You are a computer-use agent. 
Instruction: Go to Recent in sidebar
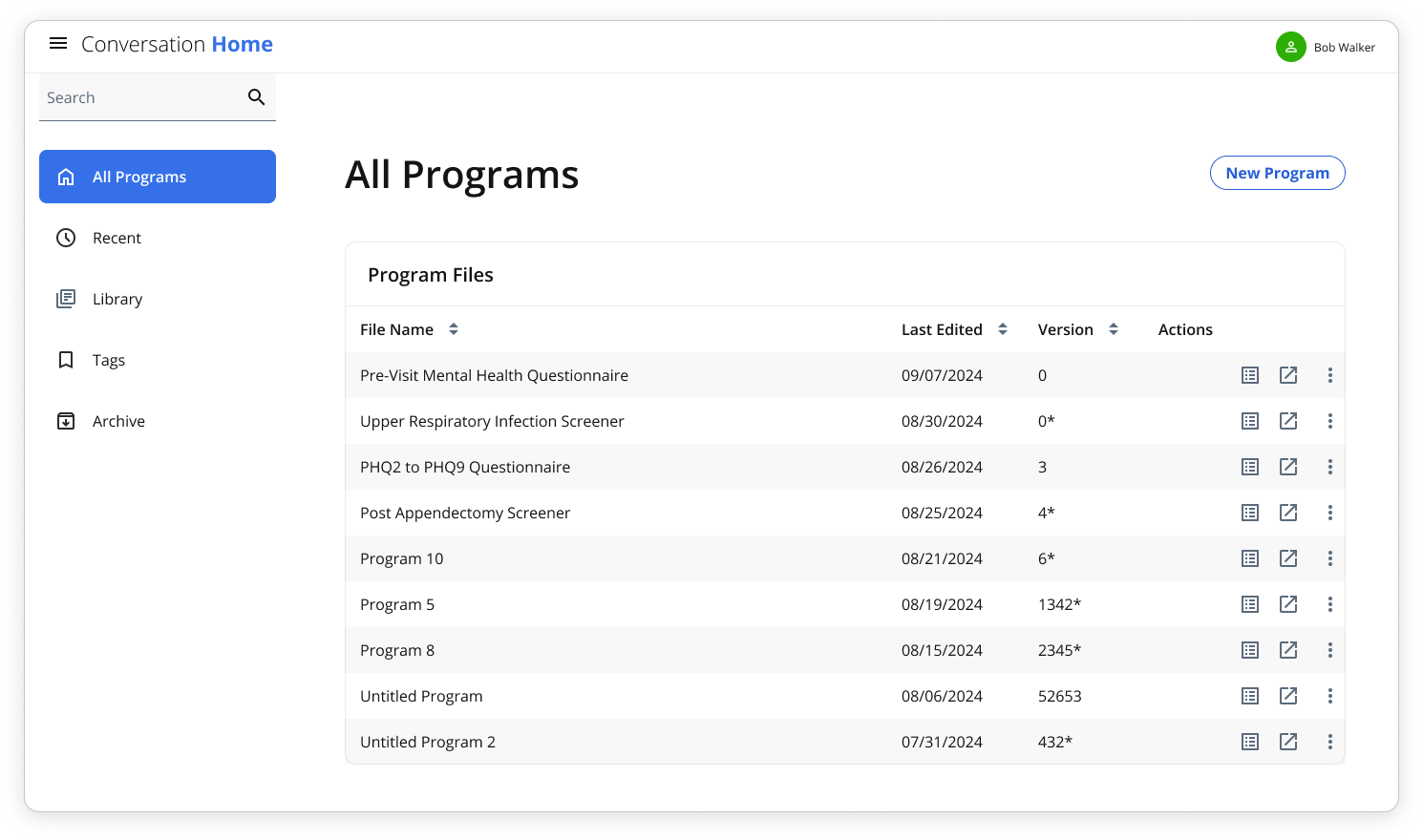pyautogui.click(x=158, y=238)
